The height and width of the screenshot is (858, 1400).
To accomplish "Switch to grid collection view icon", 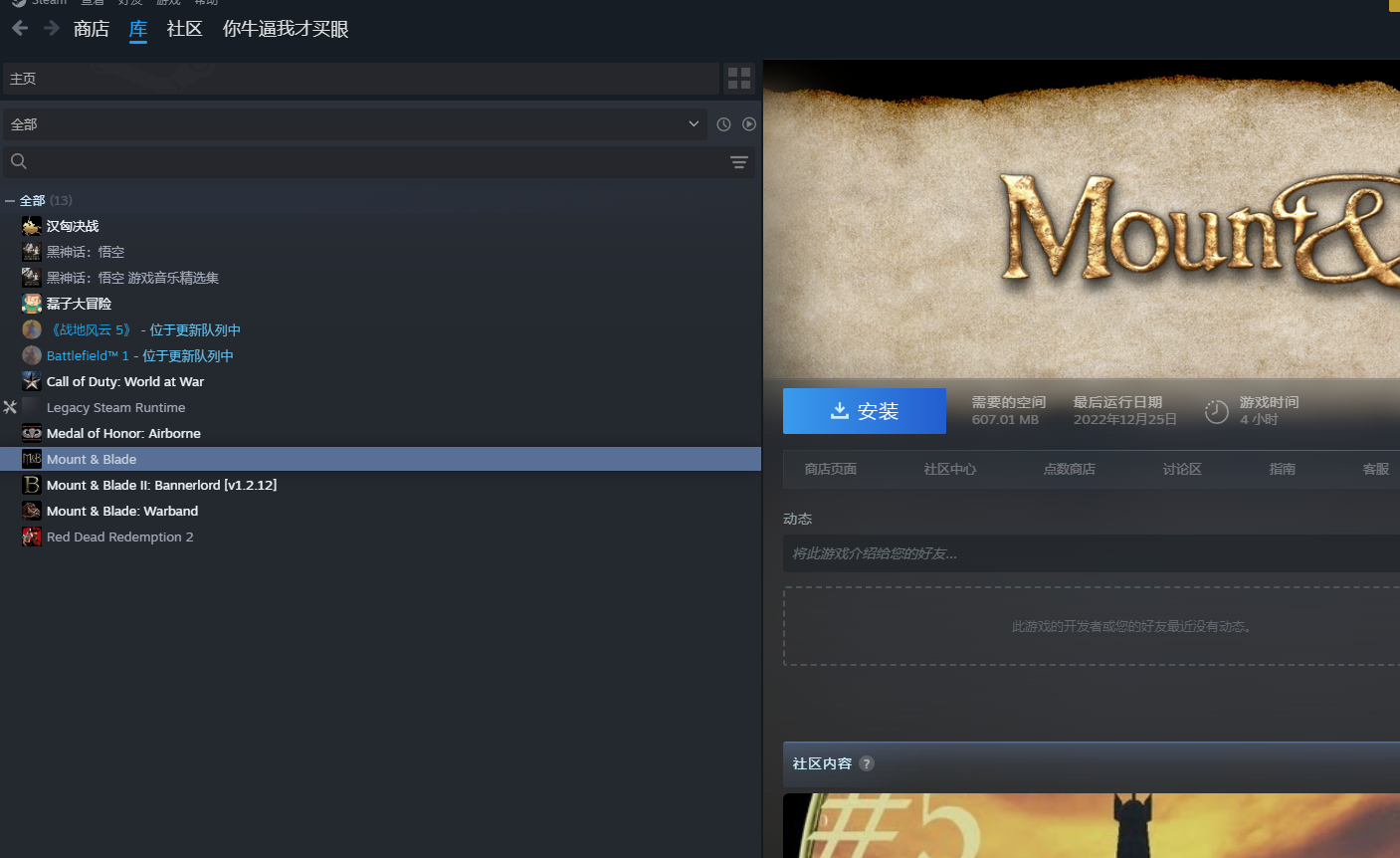I will (739, 79).
